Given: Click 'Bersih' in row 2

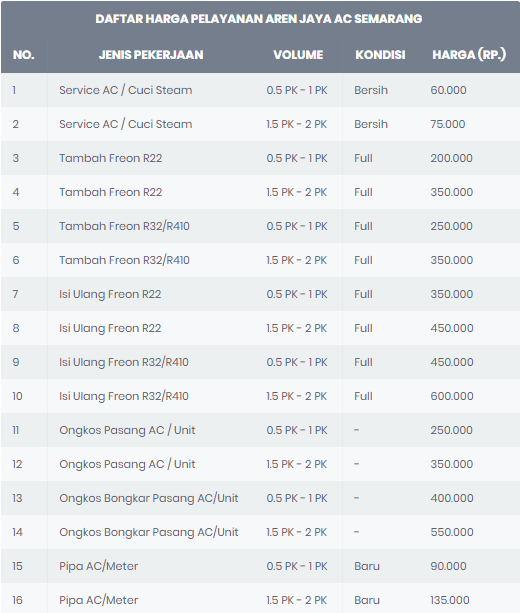Looking at the screenshot, I should point(371,124).
